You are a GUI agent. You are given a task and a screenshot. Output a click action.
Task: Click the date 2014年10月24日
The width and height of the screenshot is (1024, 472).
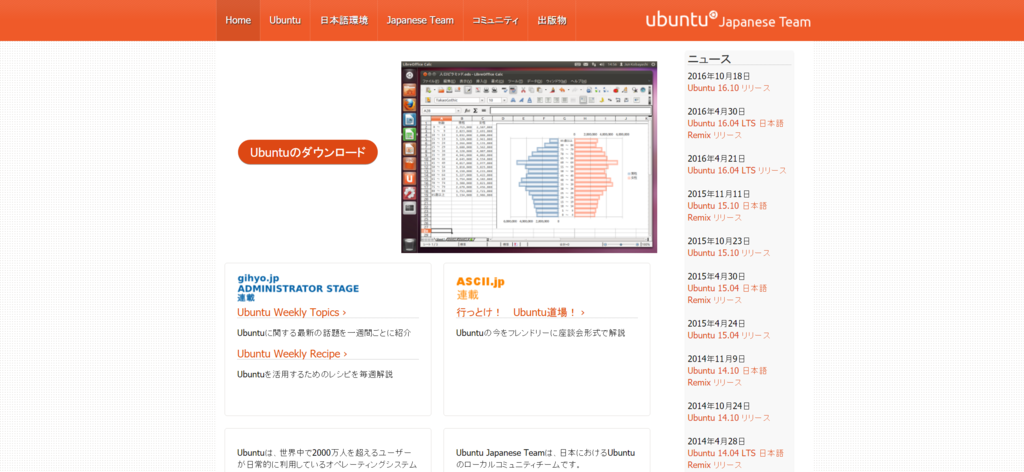(719, 405)
